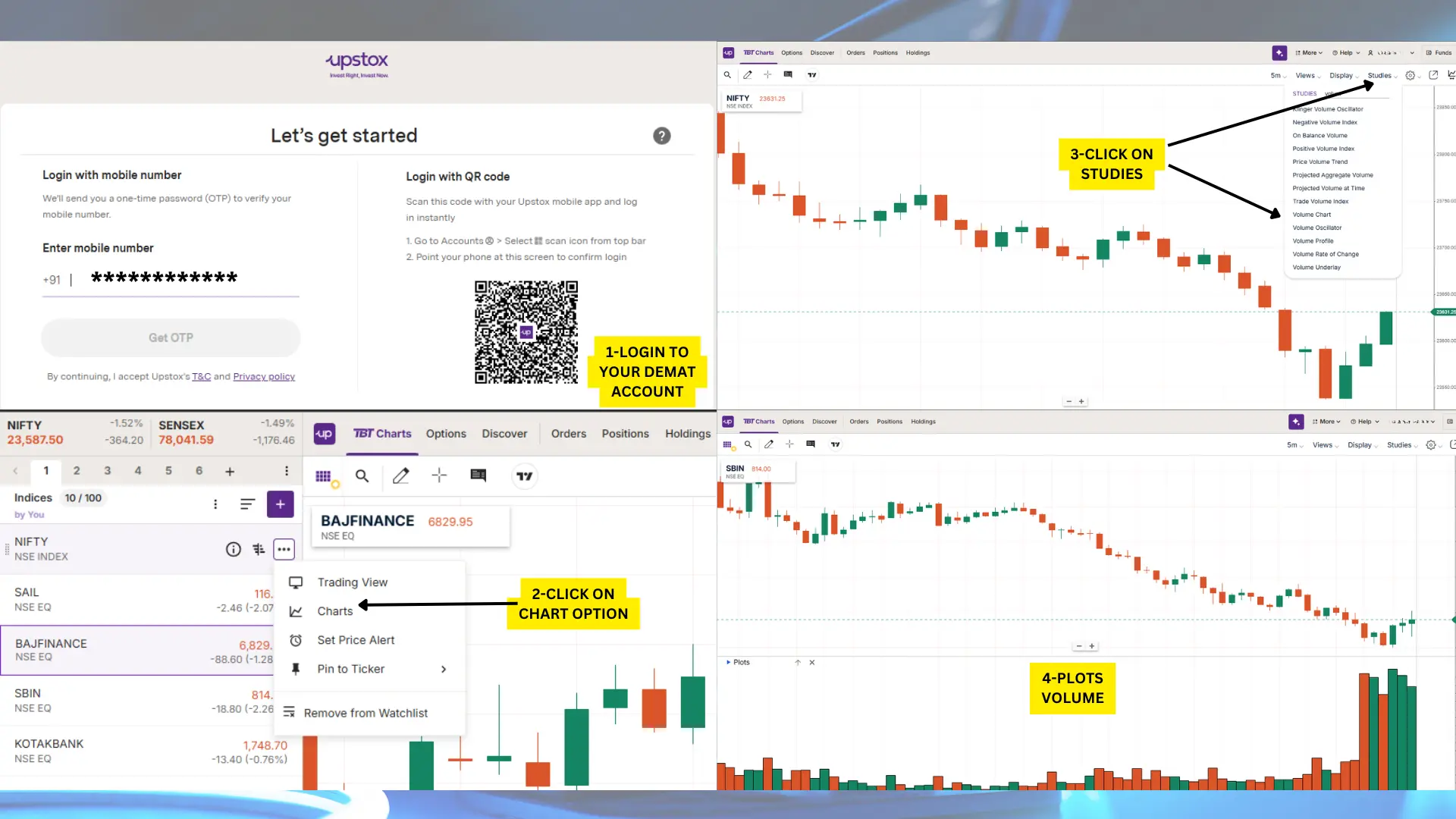Toggle BAJFINANCE watchlist pin option

click(350, 668)
